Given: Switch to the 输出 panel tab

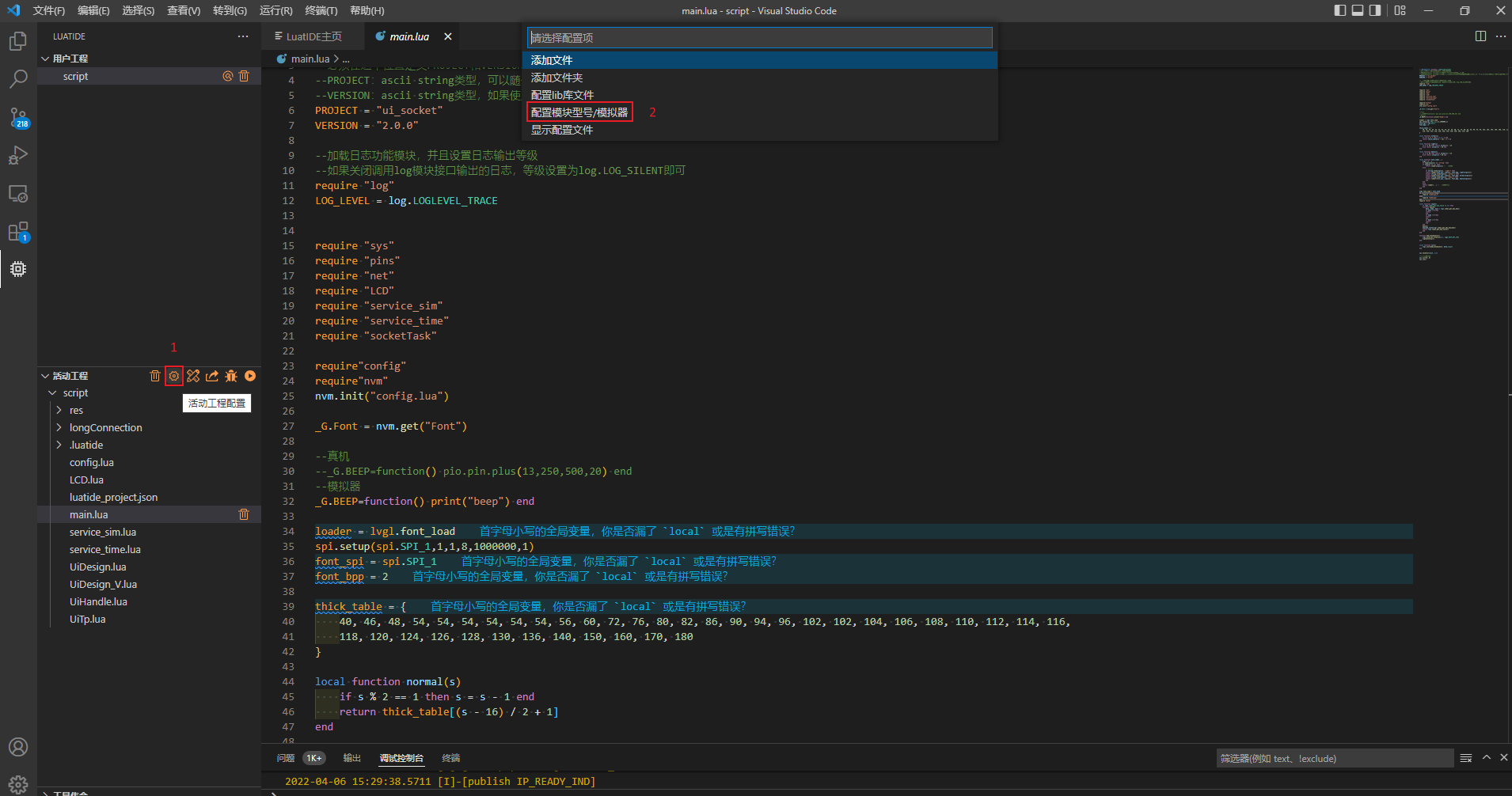Looking at the screenshot, I should [351, 758].
